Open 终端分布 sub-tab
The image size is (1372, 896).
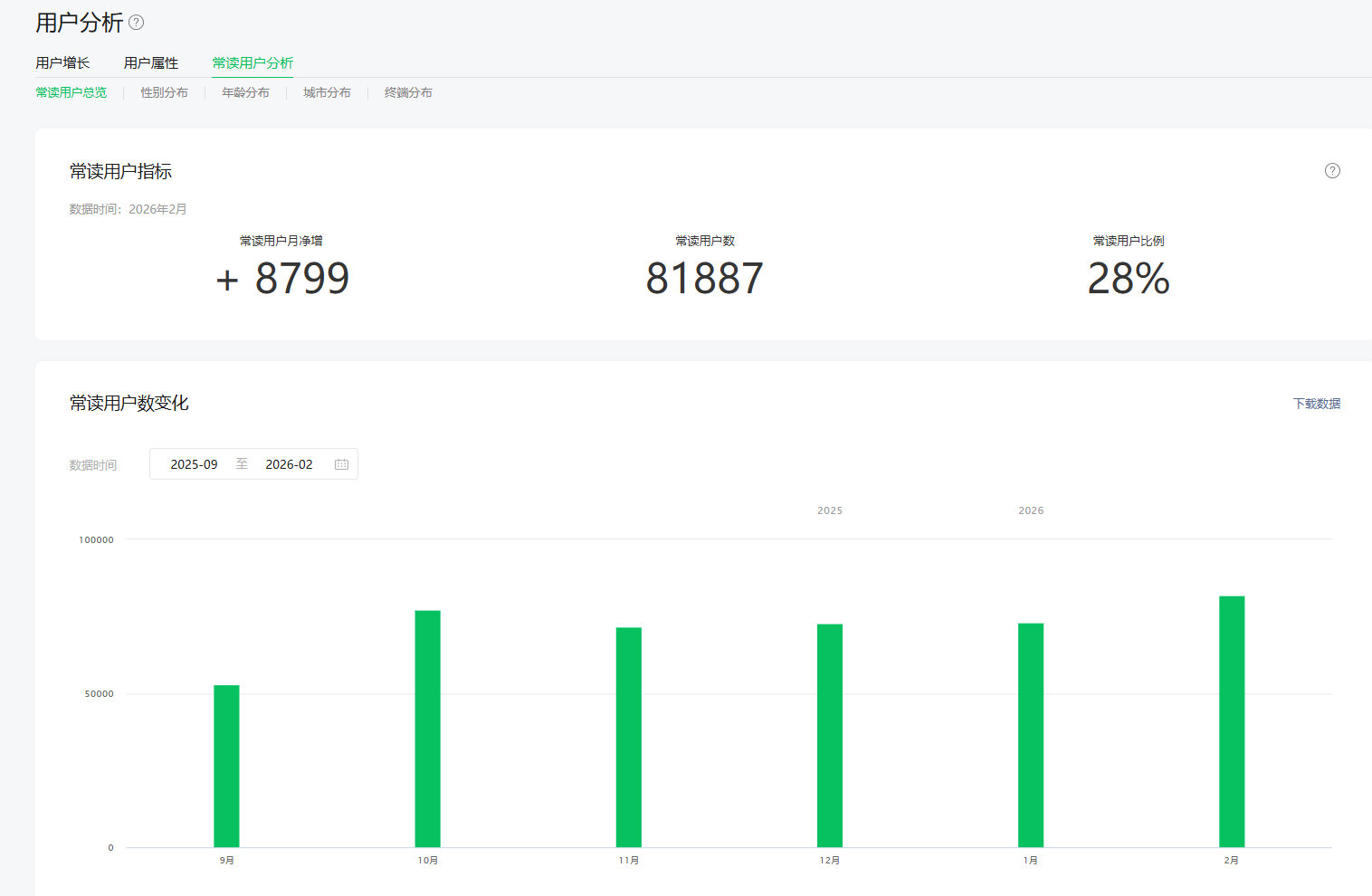point(408,92)
